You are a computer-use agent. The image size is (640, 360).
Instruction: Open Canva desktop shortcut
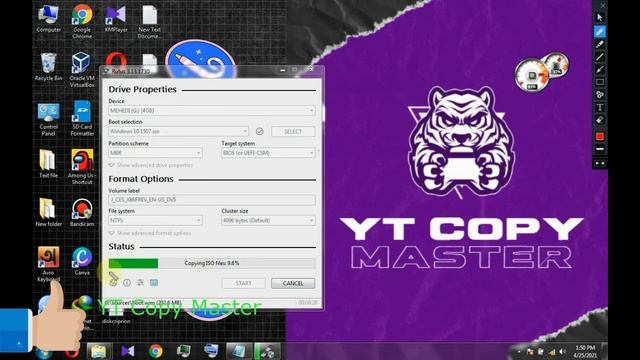pyautogui.click(x=82, y=261)
